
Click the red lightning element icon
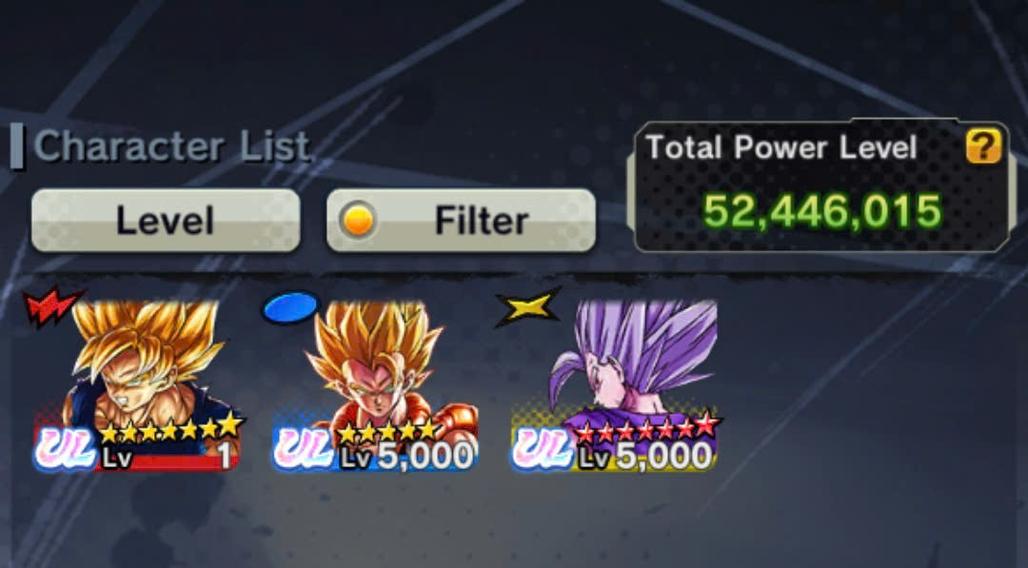pos(51,305)
